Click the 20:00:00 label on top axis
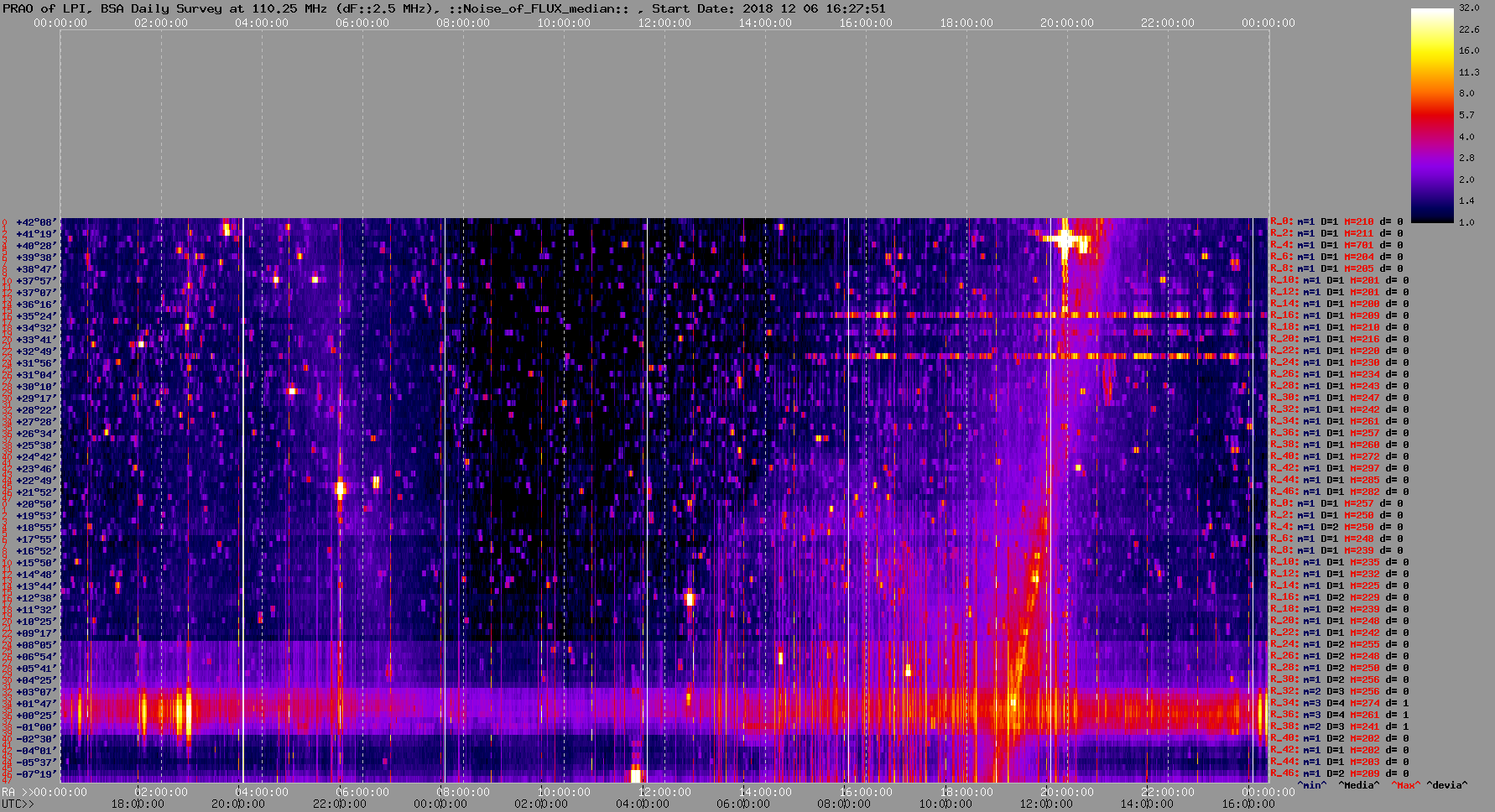This screenshot has width=1495, height=812. pyautogui.click(x=1067, y=23)
